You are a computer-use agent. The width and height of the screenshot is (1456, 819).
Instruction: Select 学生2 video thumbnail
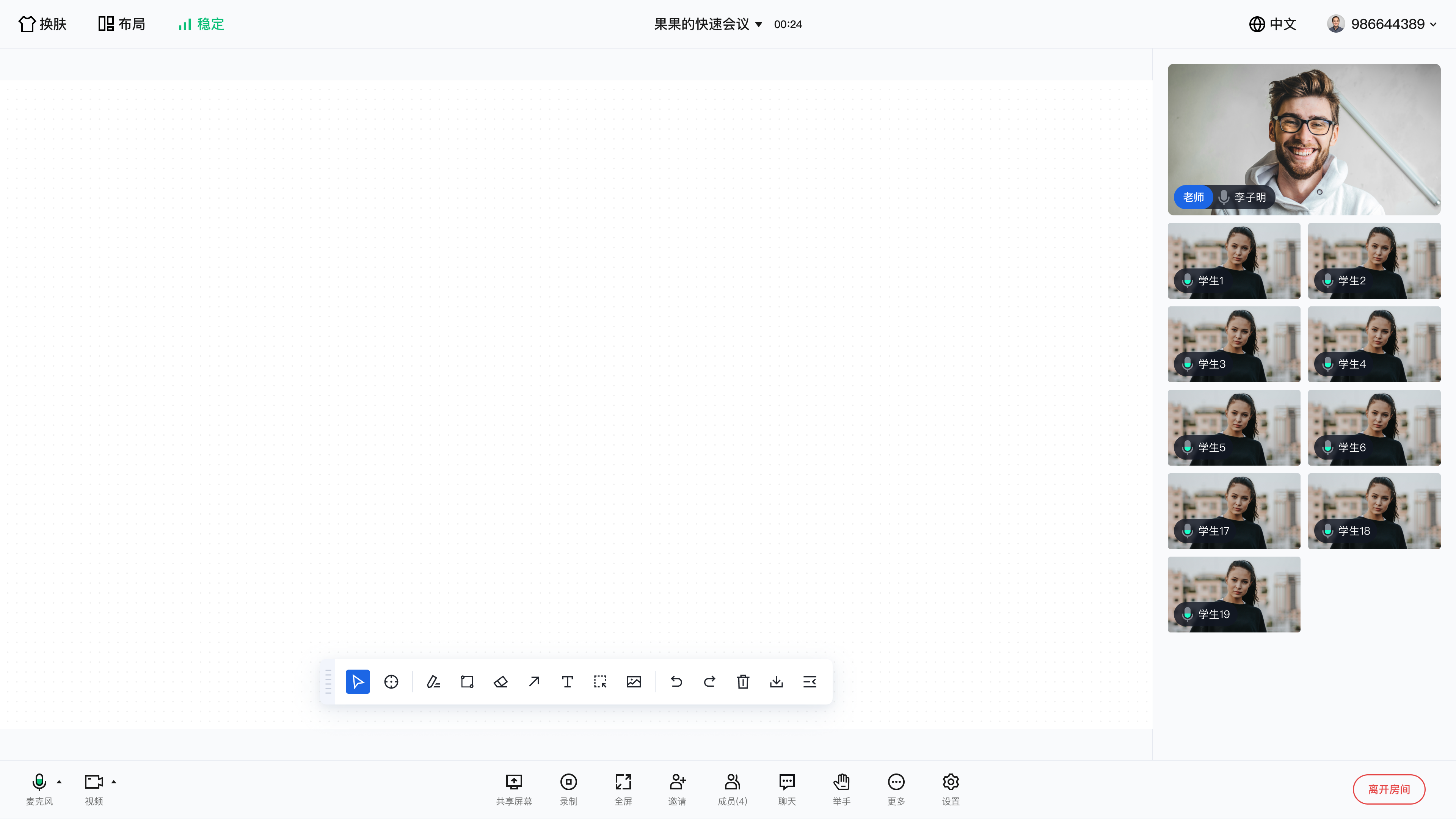click(x=1374, y=260)
